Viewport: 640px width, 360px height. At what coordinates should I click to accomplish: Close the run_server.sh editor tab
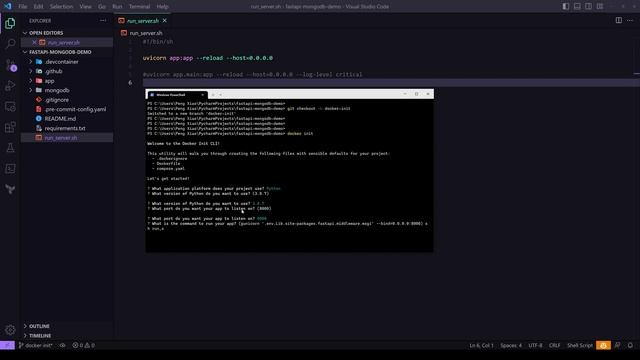pos(164,20)
